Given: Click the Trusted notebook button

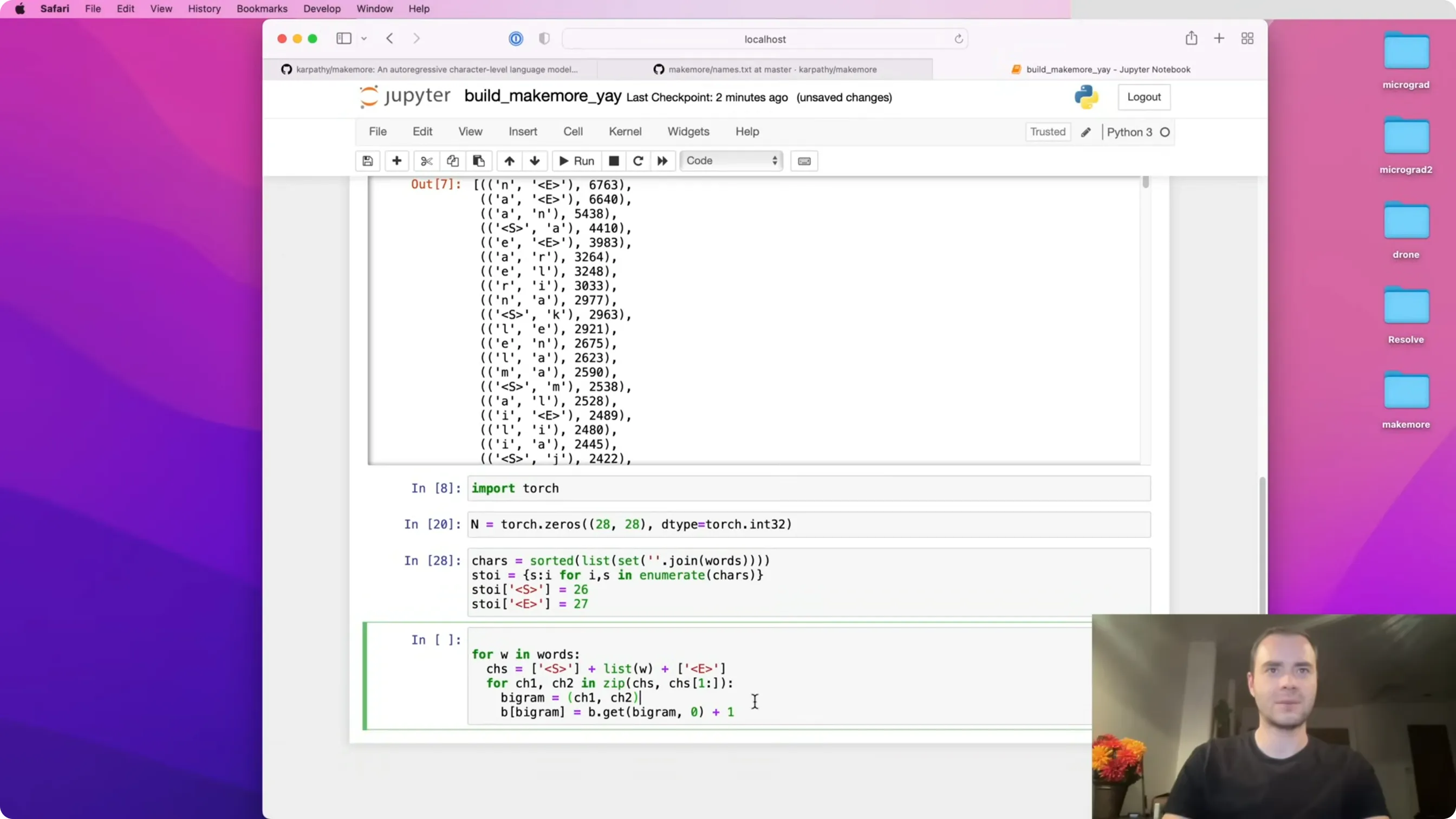Looking at the screenshot, I should click(x=1048, y=132).
